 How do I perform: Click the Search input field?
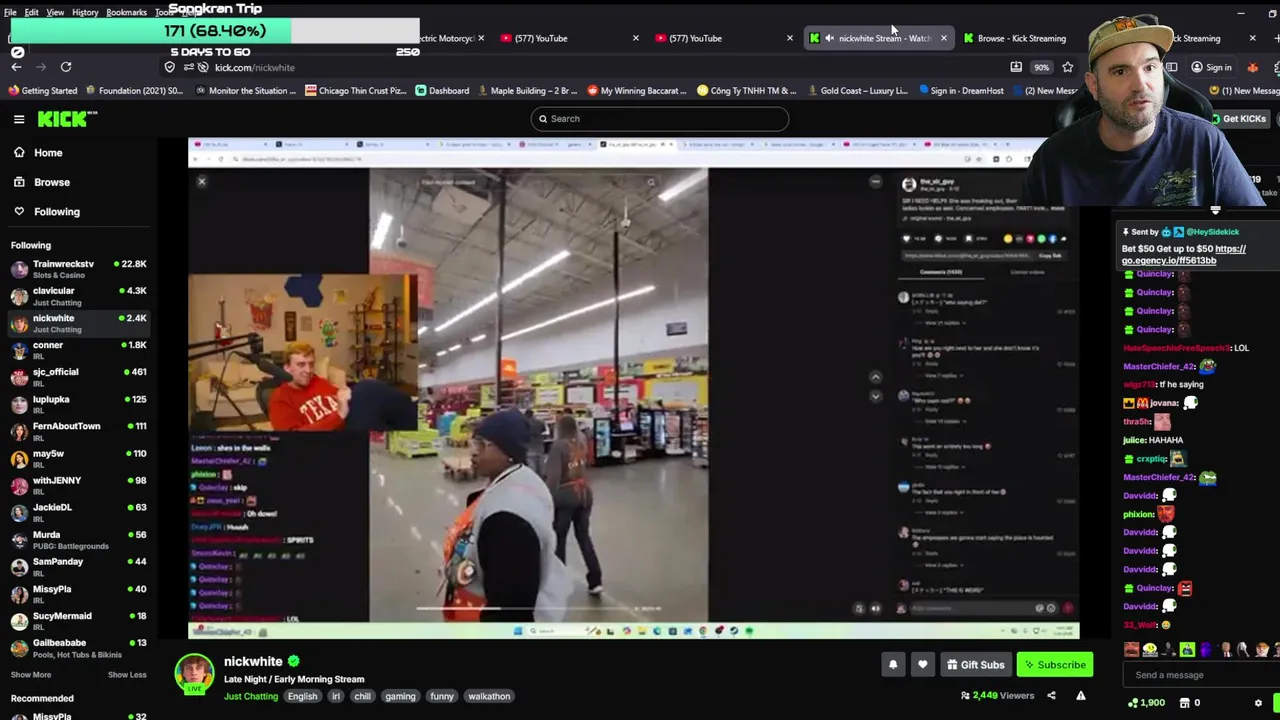pos(660,119)
